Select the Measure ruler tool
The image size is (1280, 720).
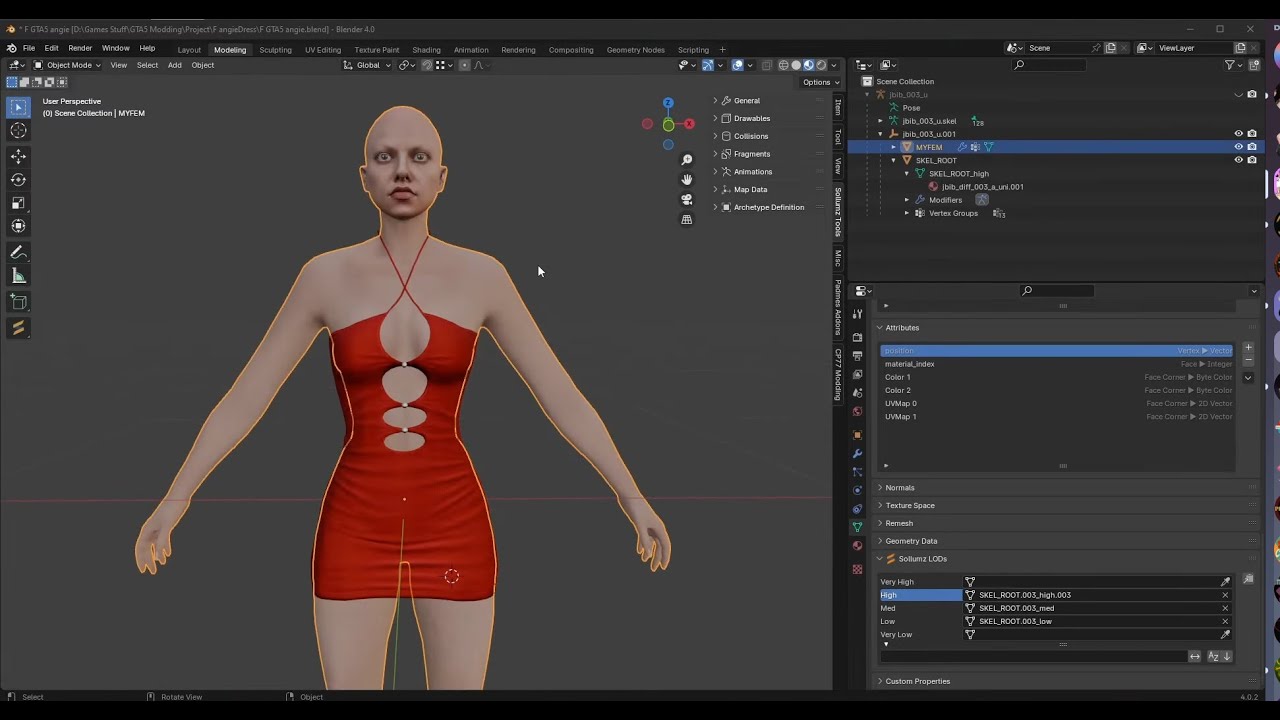pos(18,276)
